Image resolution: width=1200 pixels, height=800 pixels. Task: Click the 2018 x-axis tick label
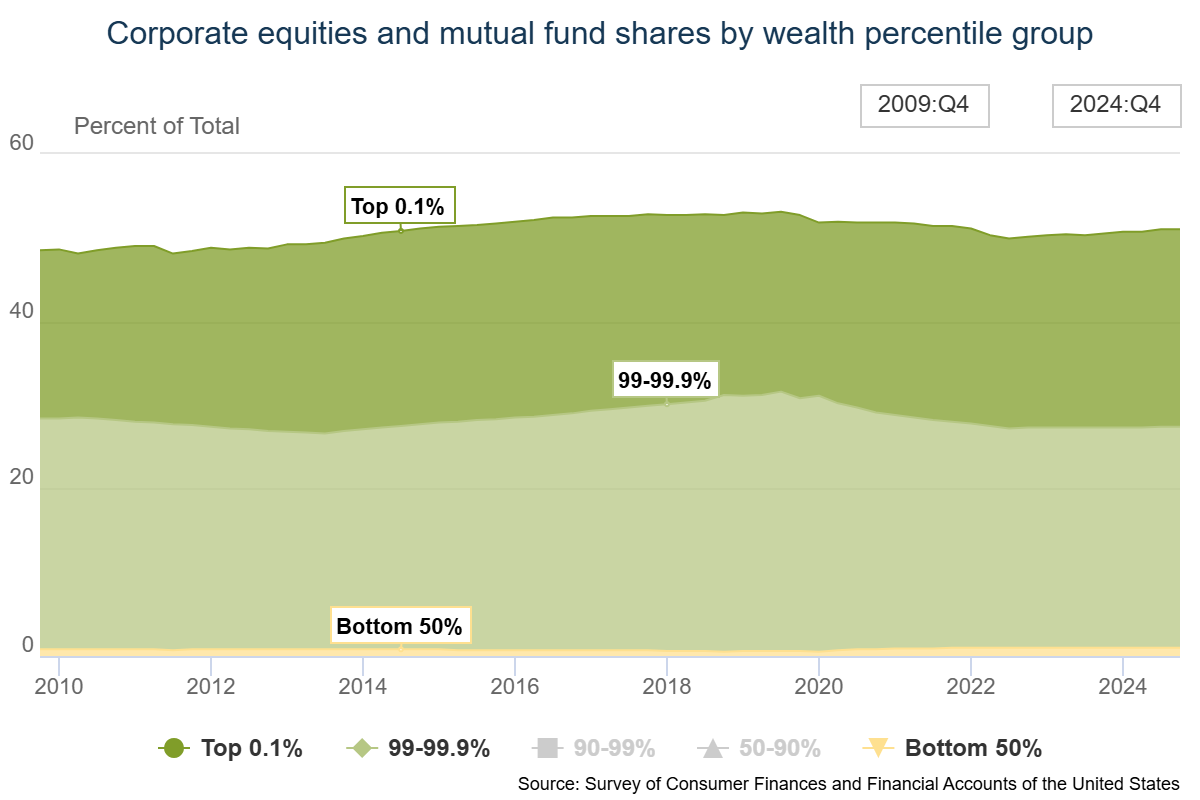[x=666, y=688]
